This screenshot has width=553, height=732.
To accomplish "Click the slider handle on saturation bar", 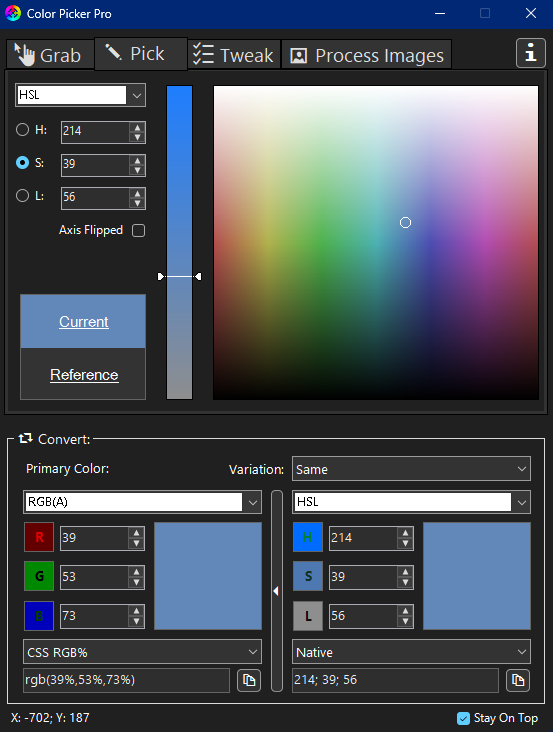I will coord(180,276).
